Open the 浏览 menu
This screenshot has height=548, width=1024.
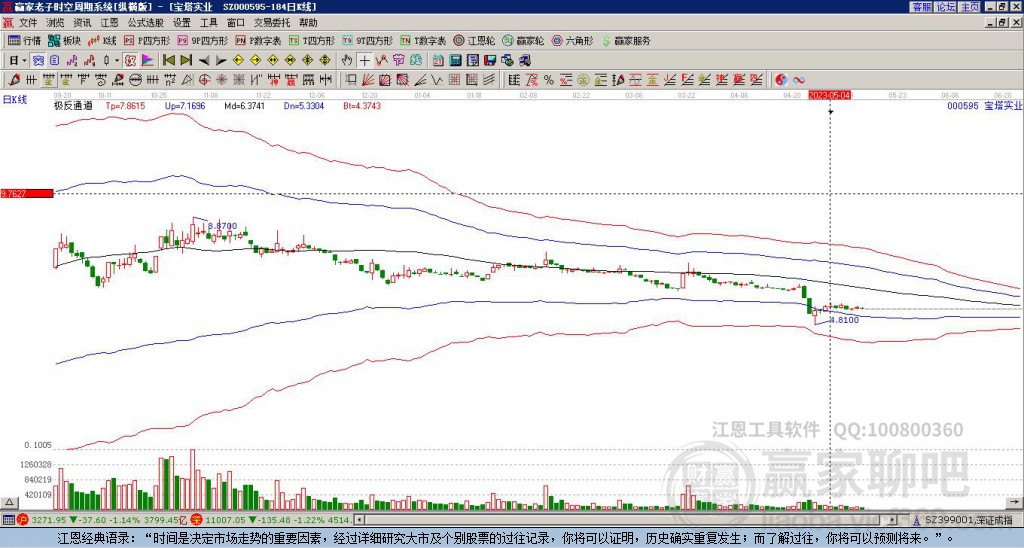[x=56, y=23]
